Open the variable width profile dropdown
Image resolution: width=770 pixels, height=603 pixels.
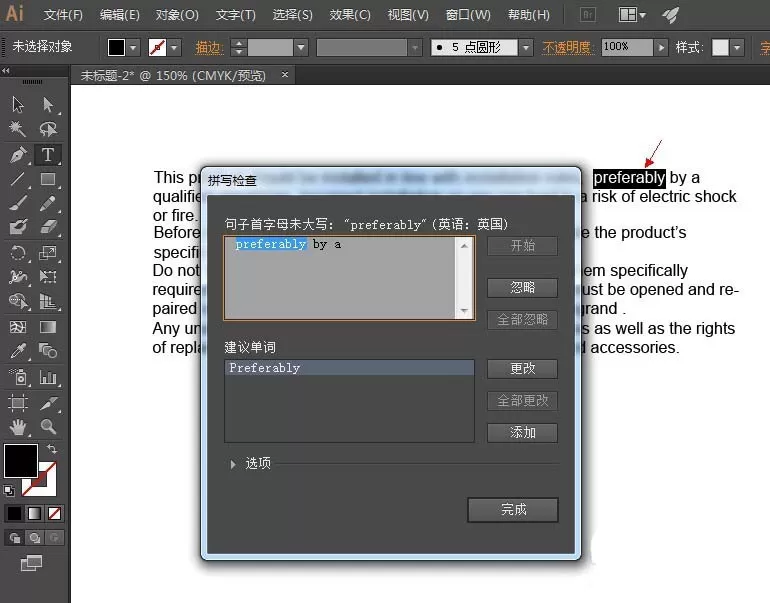point(415,48)
